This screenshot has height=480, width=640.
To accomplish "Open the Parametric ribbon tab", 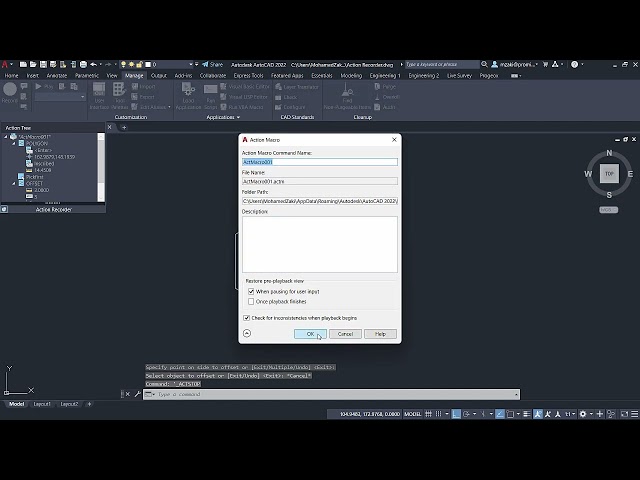I will (x=87, y=76).
